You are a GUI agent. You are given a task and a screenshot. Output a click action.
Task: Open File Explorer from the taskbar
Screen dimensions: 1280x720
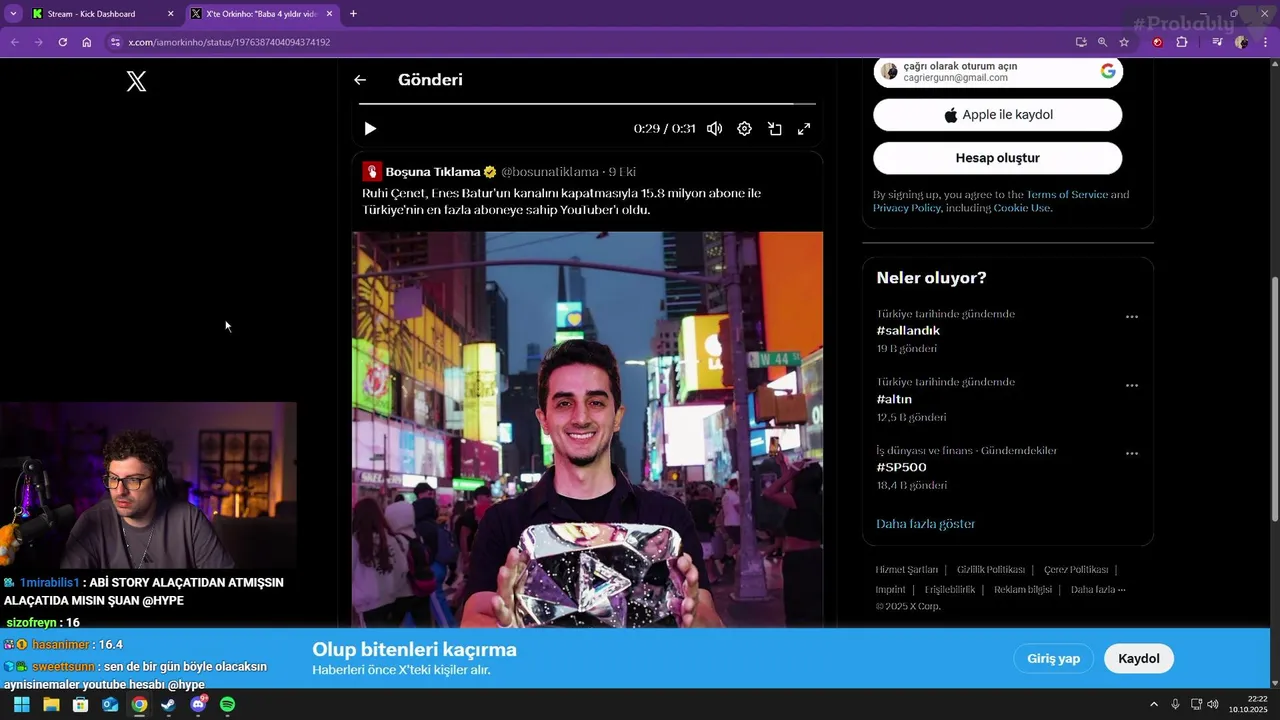(x=51, y=704)
